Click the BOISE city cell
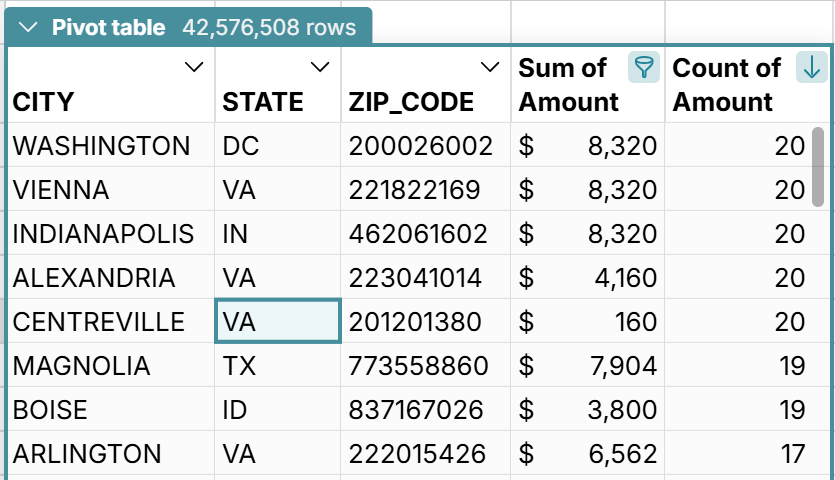Viewport: 835px width, 480px height. (x=50, y=410)
